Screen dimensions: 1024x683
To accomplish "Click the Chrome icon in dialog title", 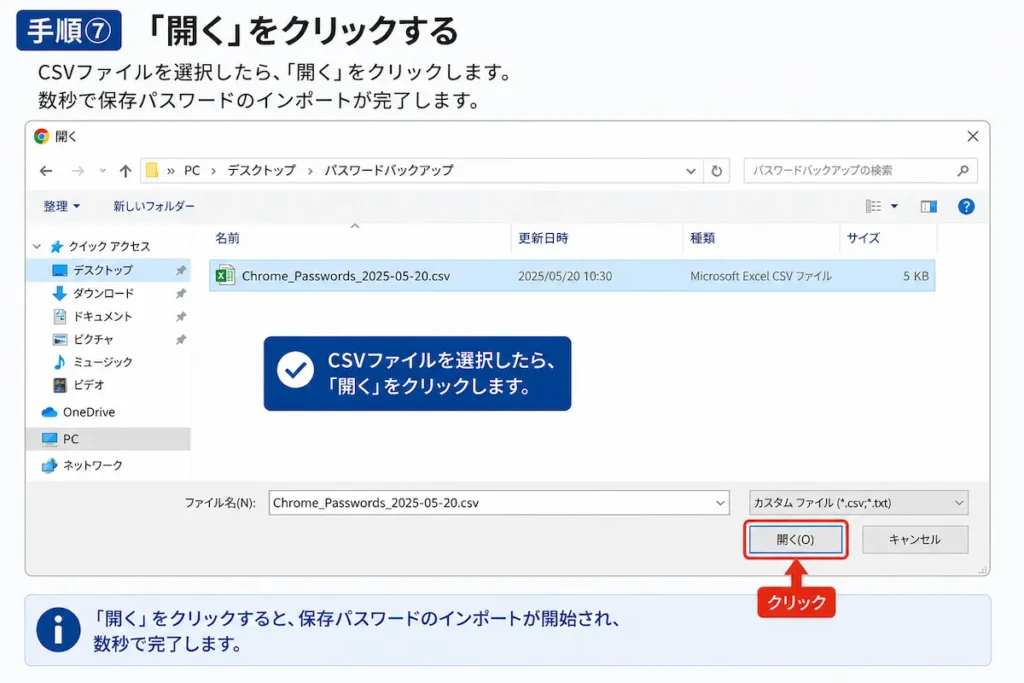I will pos(41,136).
